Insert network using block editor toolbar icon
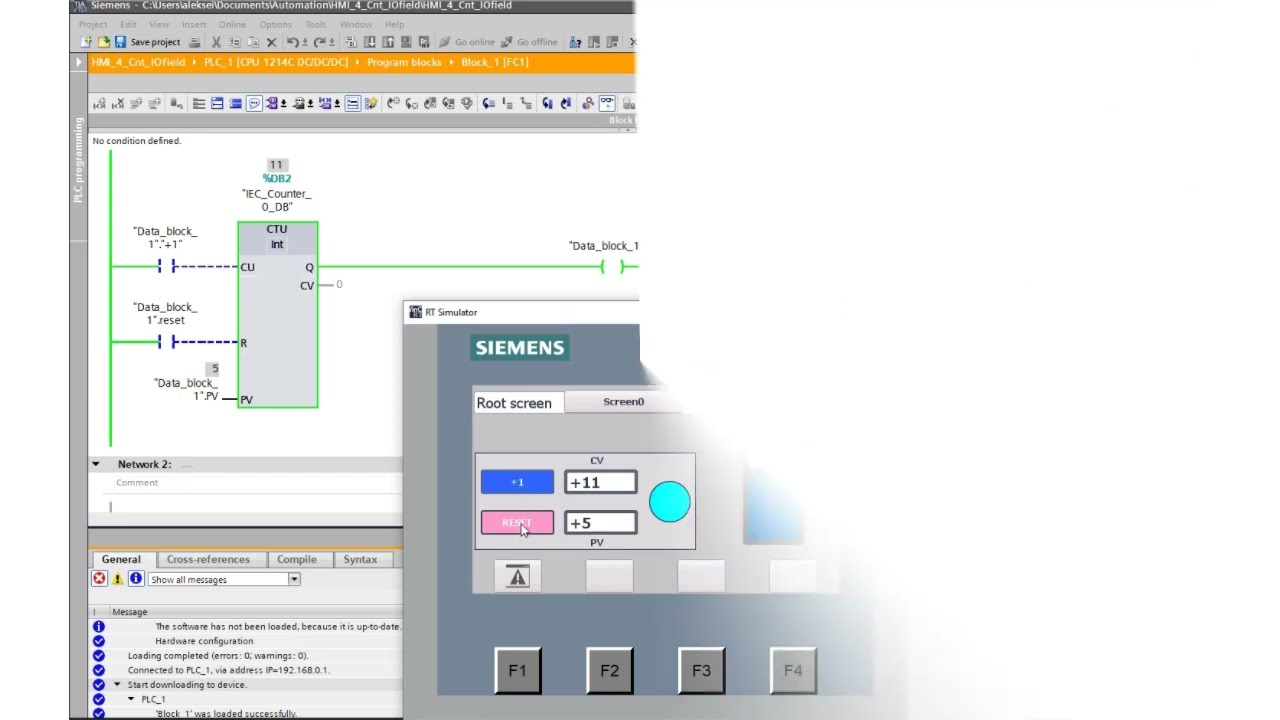 [x=99, y=103]
